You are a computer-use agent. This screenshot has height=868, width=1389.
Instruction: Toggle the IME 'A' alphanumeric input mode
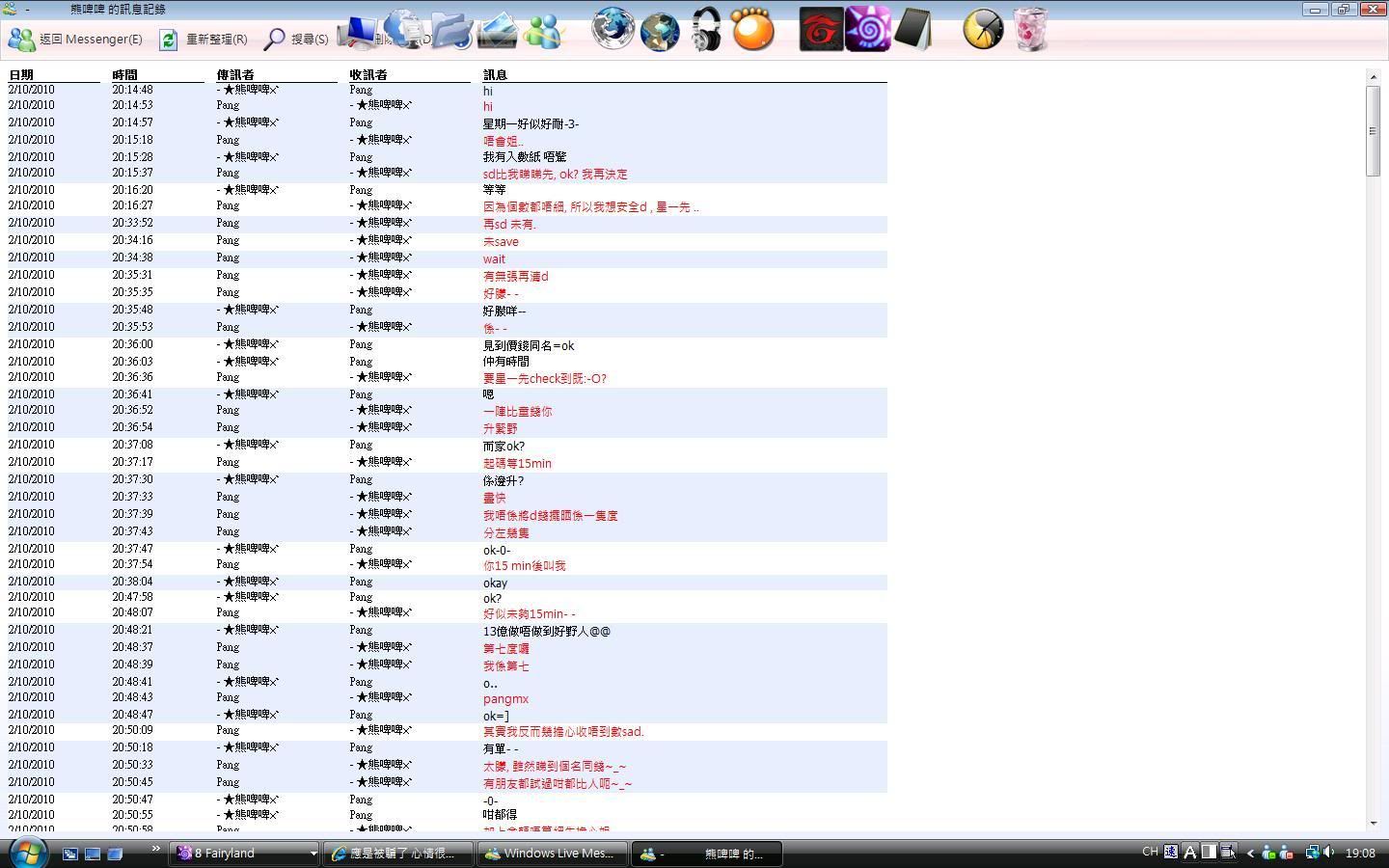point(1189,853)
